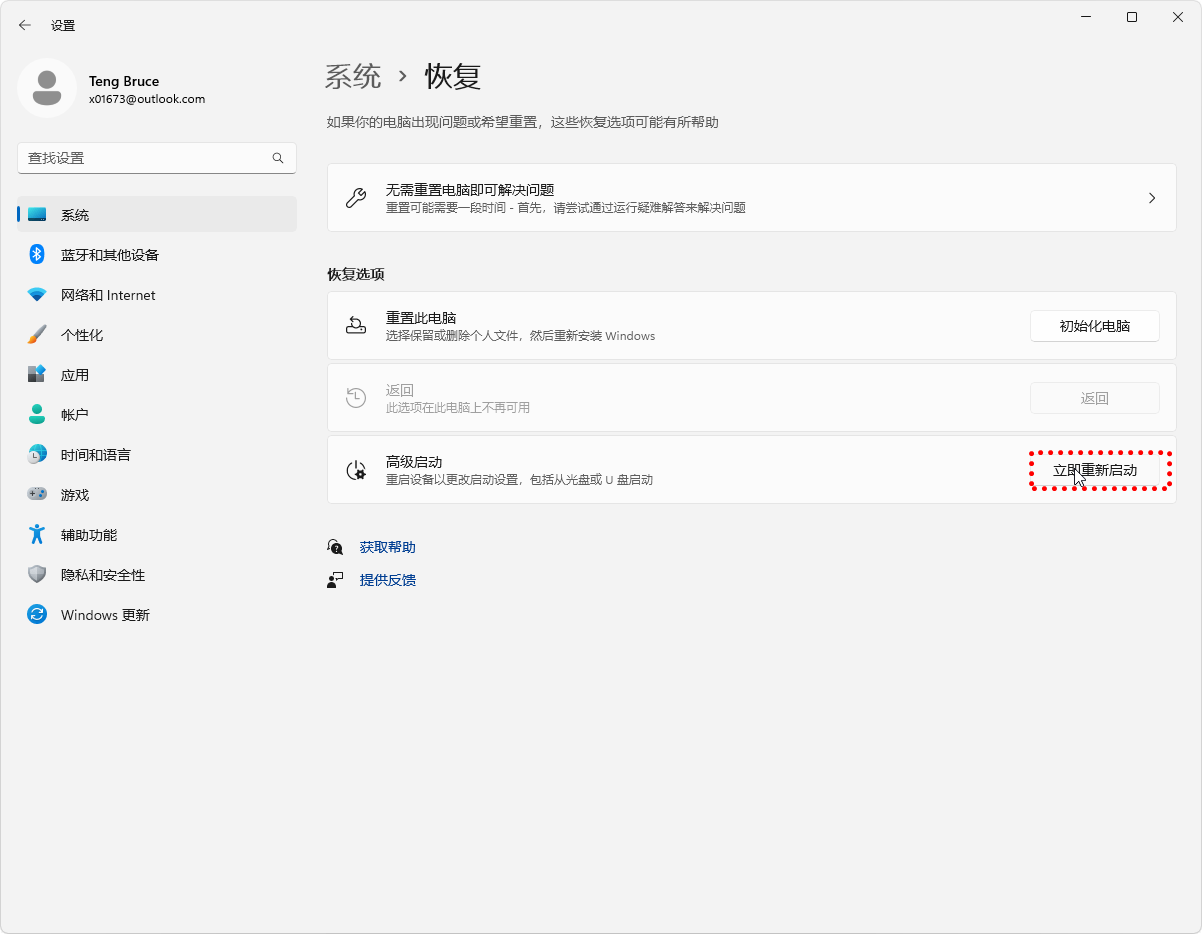Image resolution: width=1202 pixels, height=934 pixels.
Task: Click the accessibility figure icon for 辅助功能
Action: coord(37,535)
